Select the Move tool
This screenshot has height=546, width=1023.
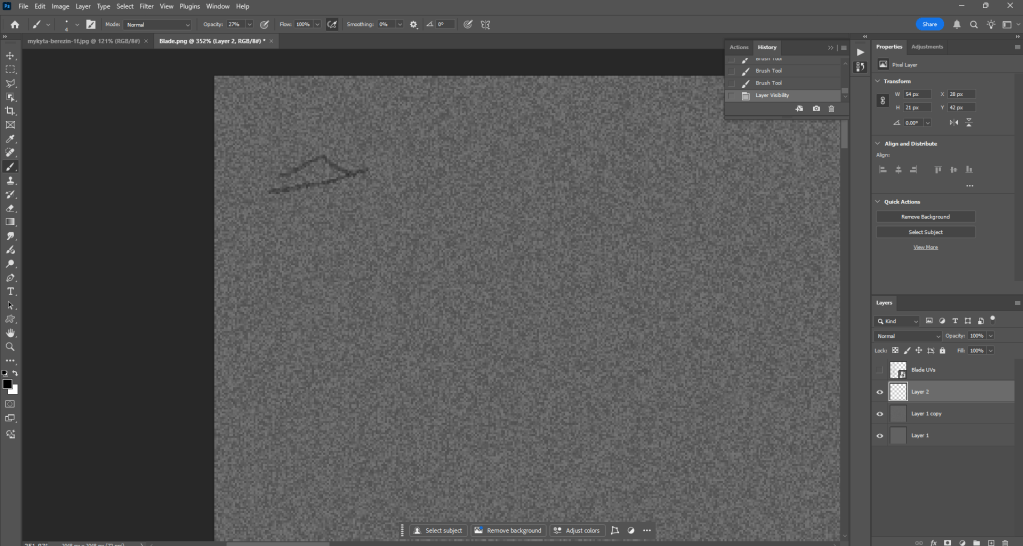pyautogui.click(x=11, y=55)
